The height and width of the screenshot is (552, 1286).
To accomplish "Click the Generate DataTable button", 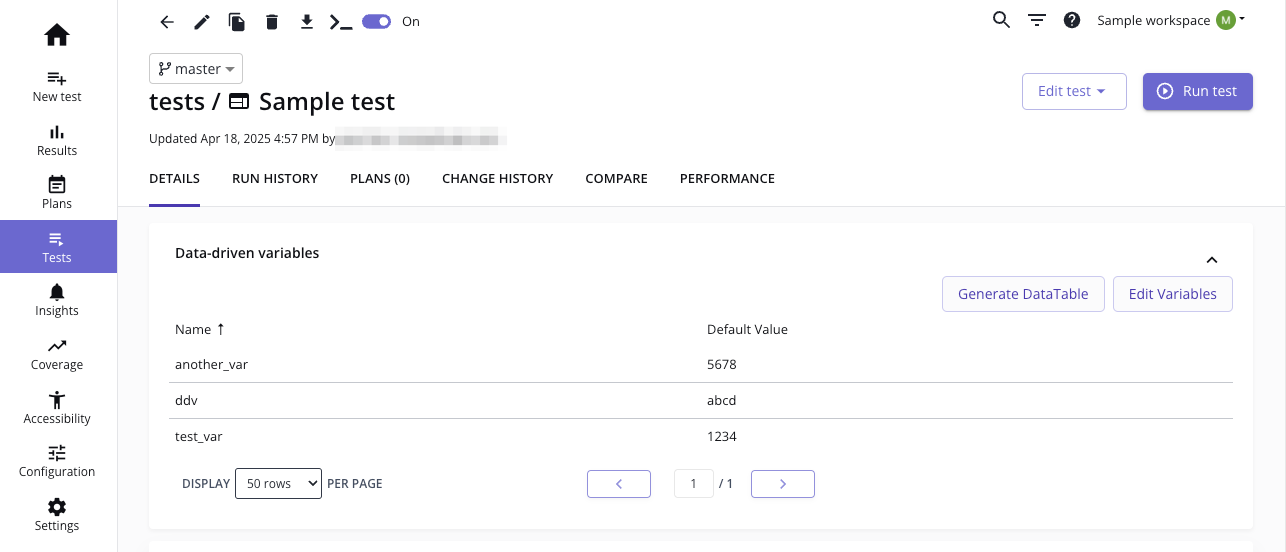I will pos(1023,294).
